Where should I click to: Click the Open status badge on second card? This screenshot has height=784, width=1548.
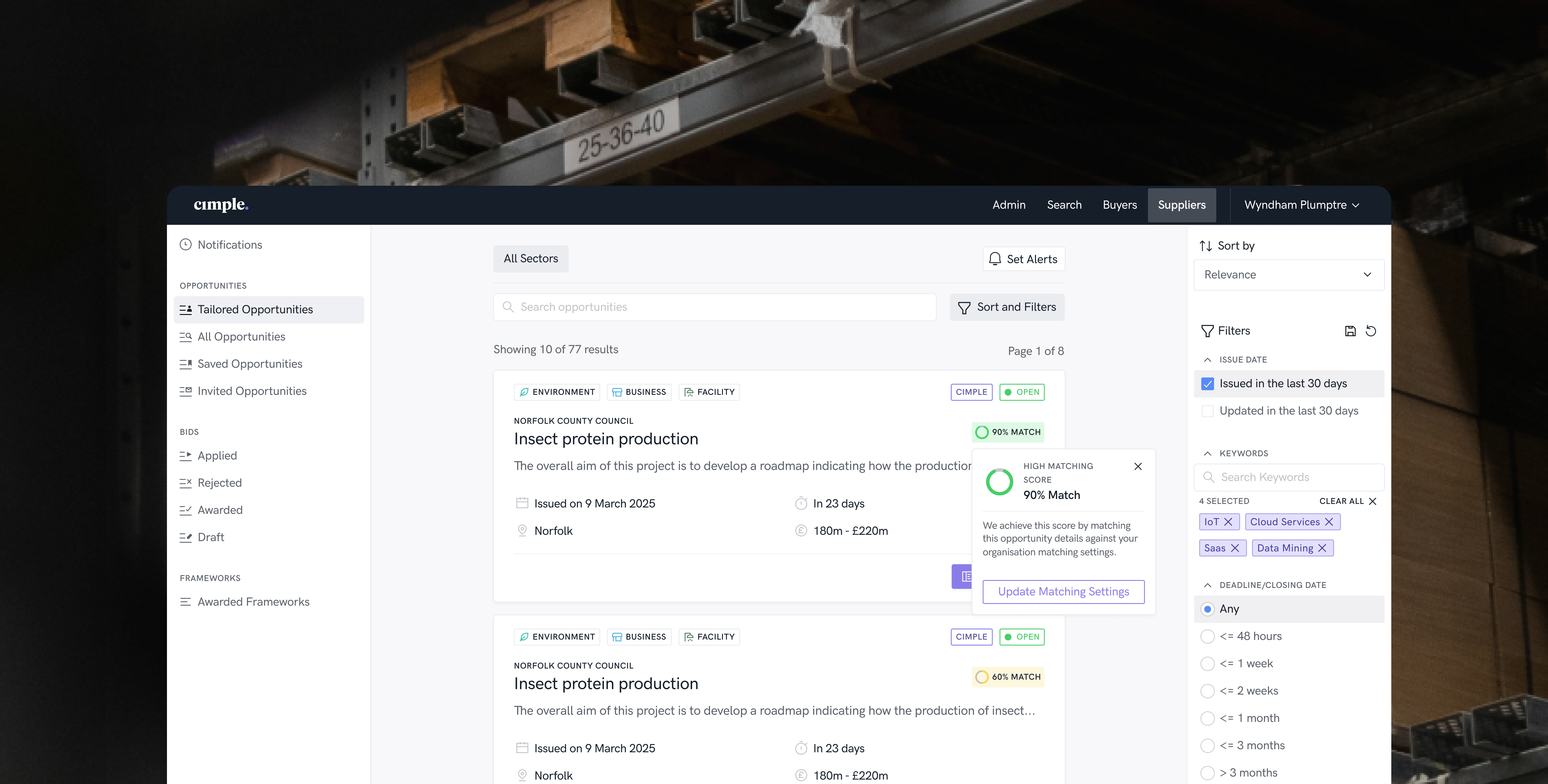tap(1022, 637)
